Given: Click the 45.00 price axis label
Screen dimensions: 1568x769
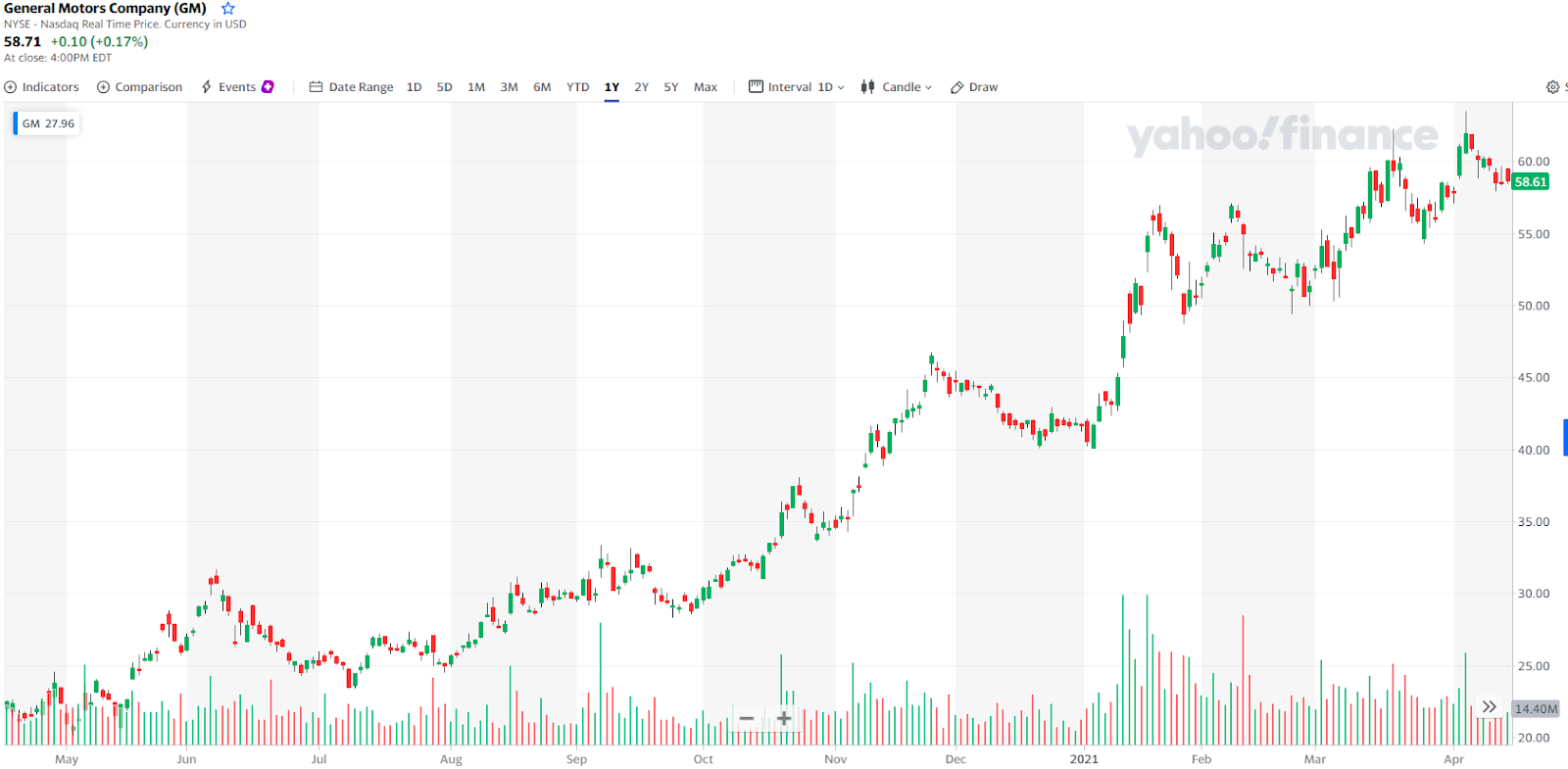Looking at the screenshot, I should pos(1534,377).
